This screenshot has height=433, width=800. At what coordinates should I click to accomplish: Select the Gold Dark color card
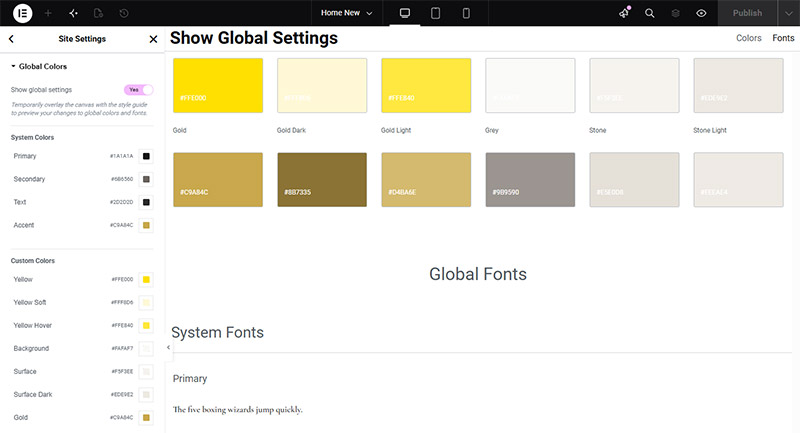pyautogui.click(x=322, y=85)
